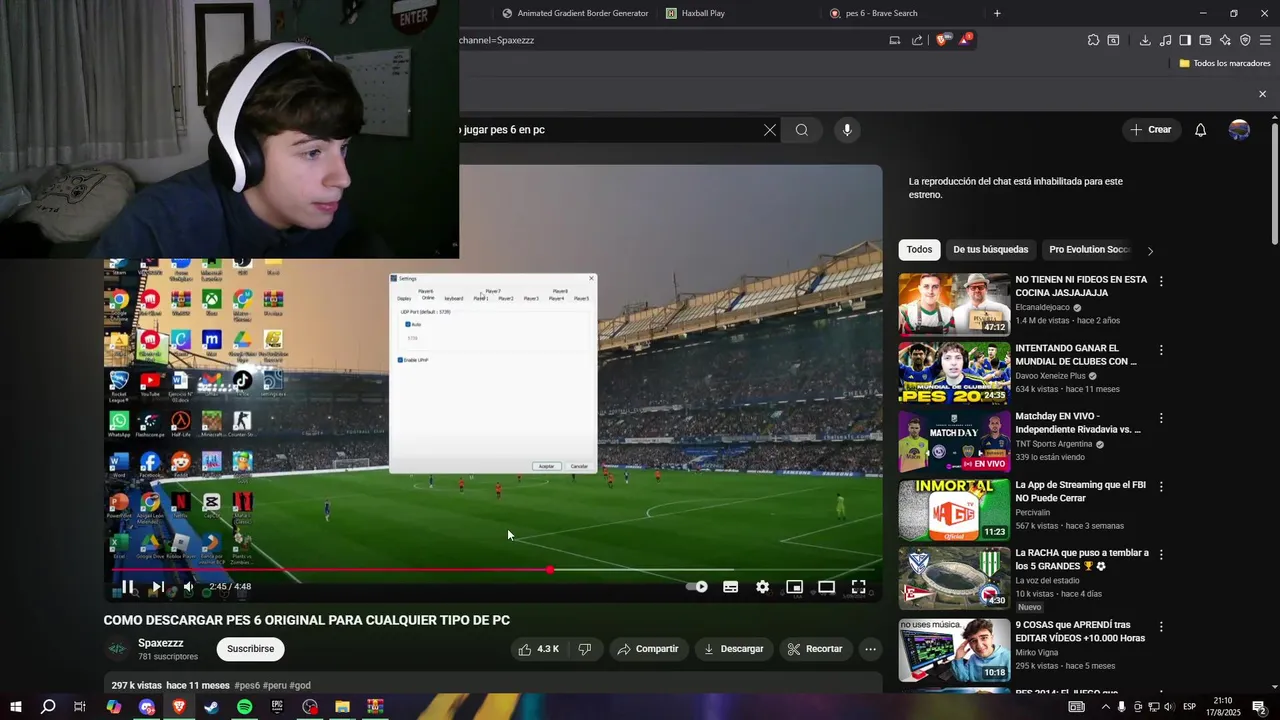Mute the video player volume
1280x720 pixels.
pos(188,587)
